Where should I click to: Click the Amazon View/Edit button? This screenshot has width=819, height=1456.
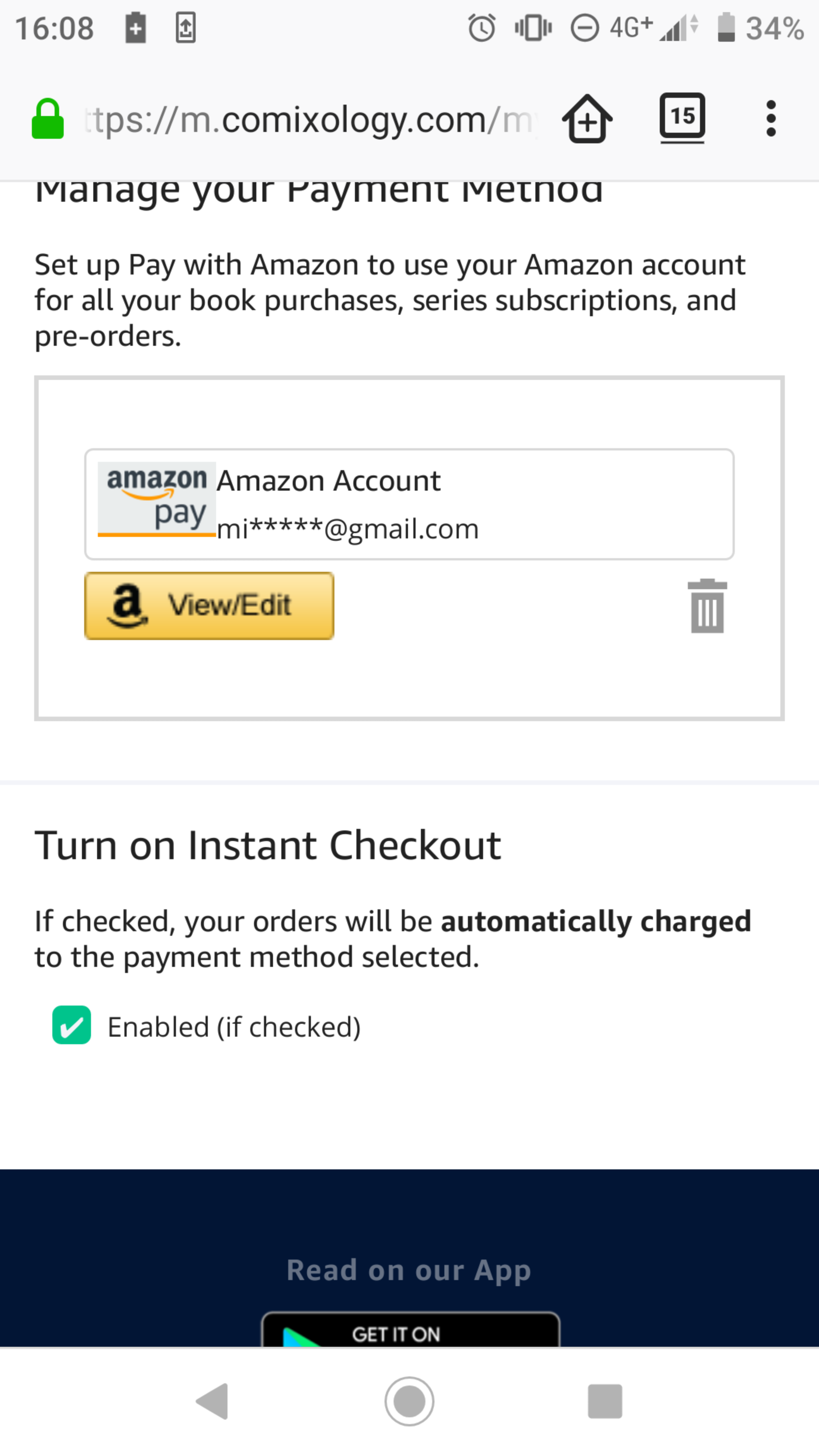[209, 606]
